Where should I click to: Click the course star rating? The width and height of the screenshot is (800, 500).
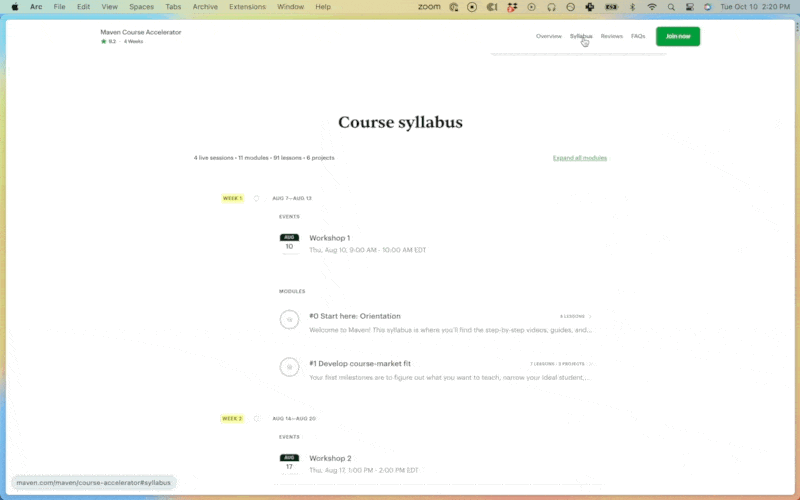(108, 41)
